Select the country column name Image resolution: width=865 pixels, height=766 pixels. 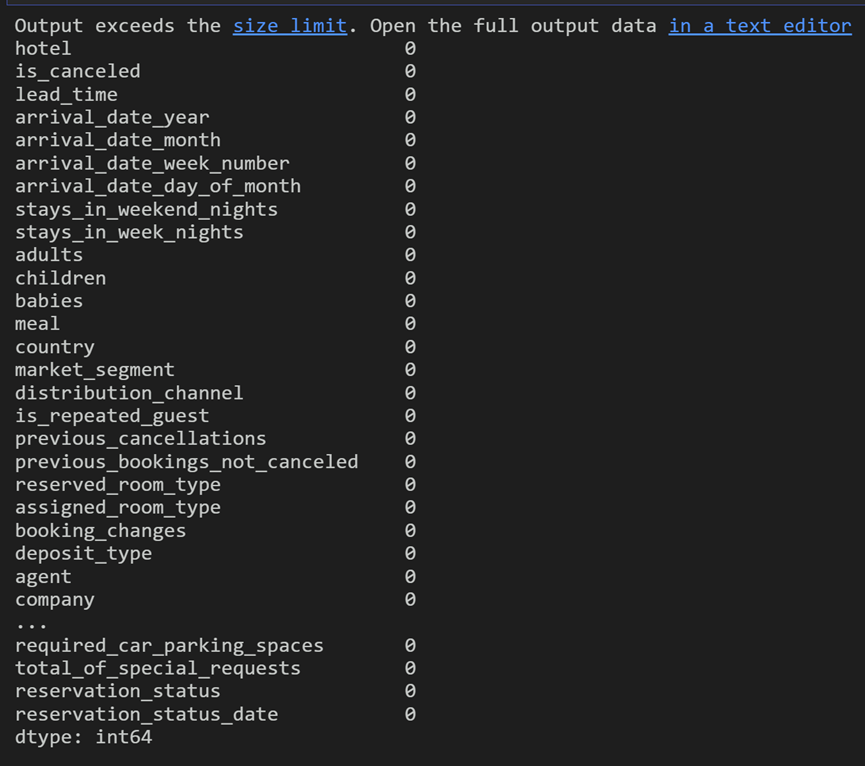pos(55,347)
